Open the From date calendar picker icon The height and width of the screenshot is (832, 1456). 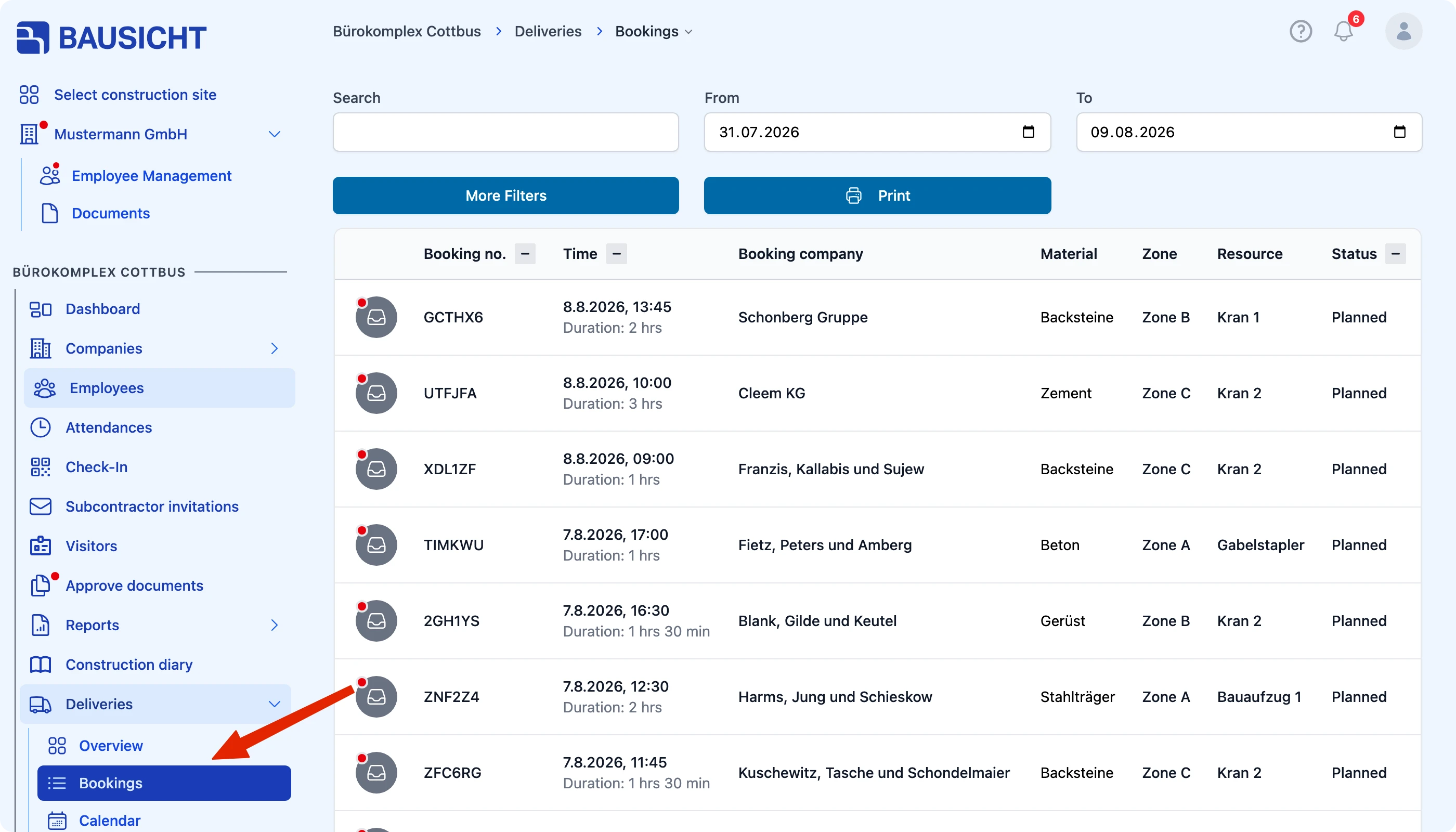[x=1028, y=132]
